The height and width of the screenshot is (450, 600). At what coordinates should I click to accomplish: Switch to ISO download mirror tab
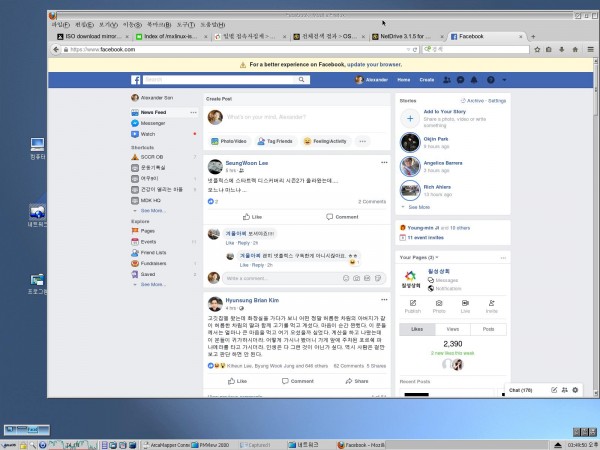(x=94, y=36)
